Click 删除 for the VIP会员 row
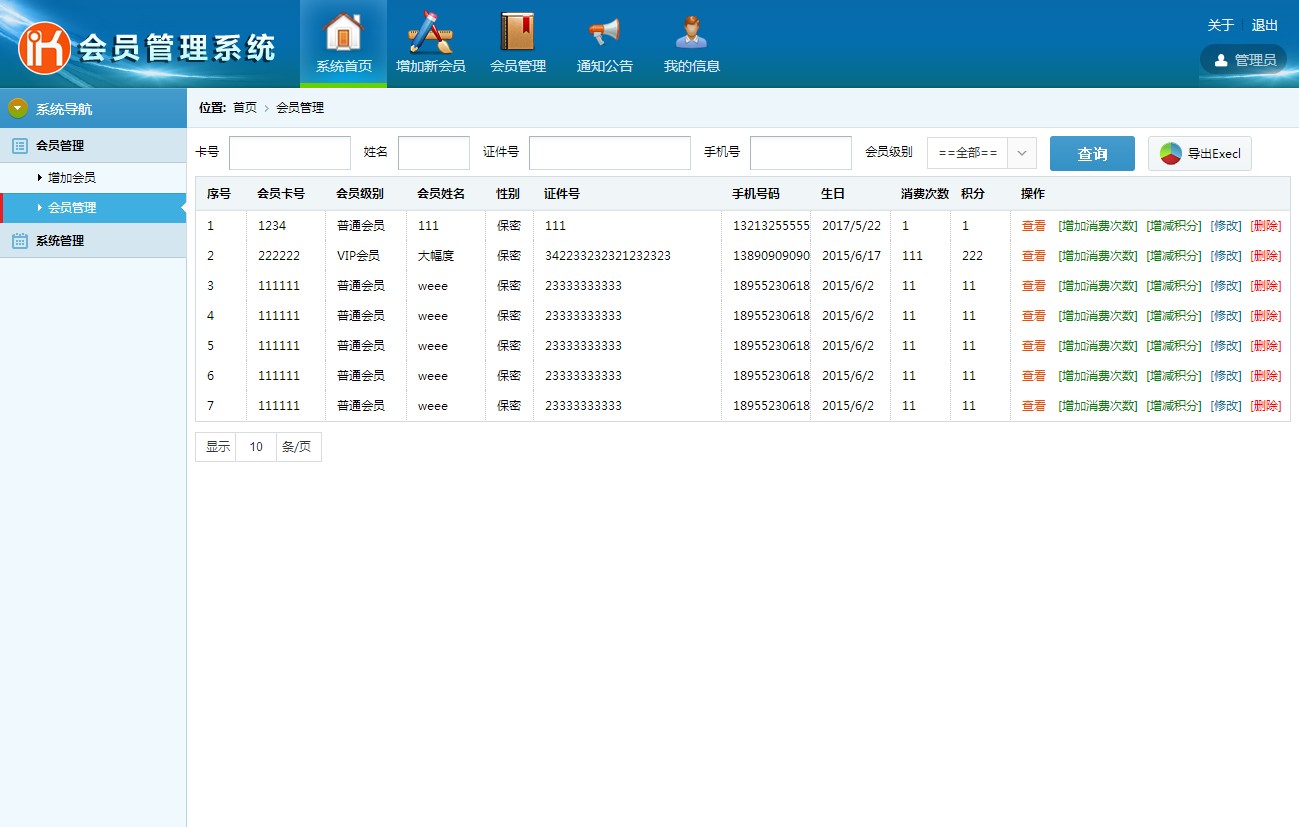 1265,256
